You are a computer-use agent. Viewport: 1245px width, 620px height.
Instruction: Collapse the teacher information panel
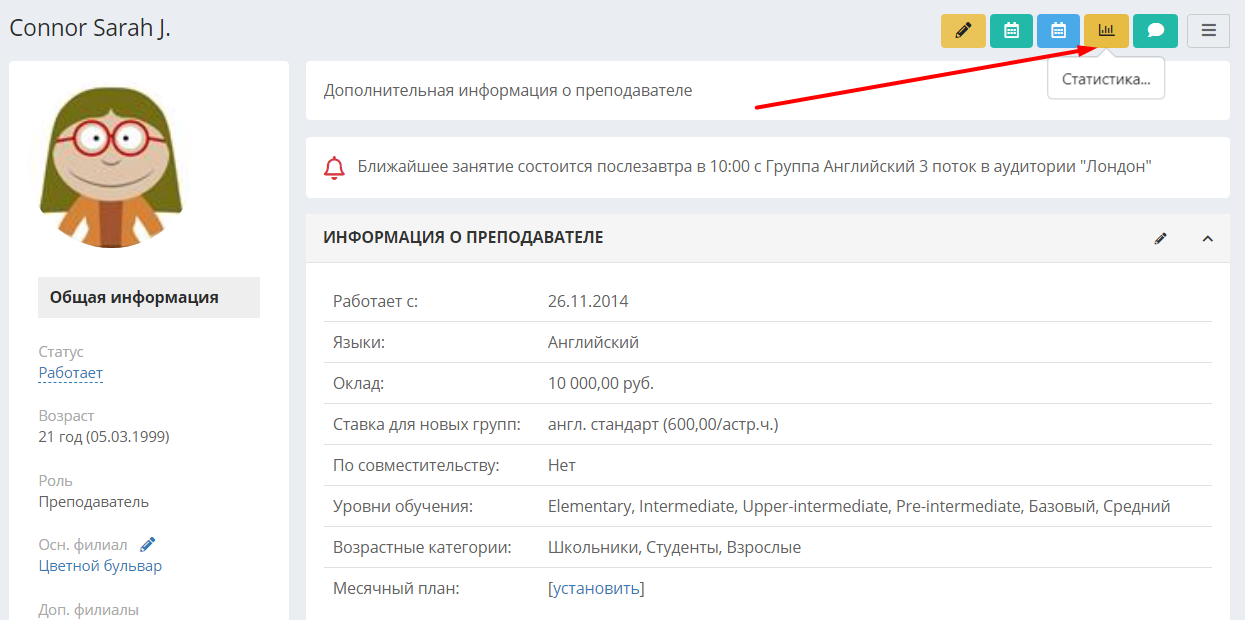pos(1207,238)
